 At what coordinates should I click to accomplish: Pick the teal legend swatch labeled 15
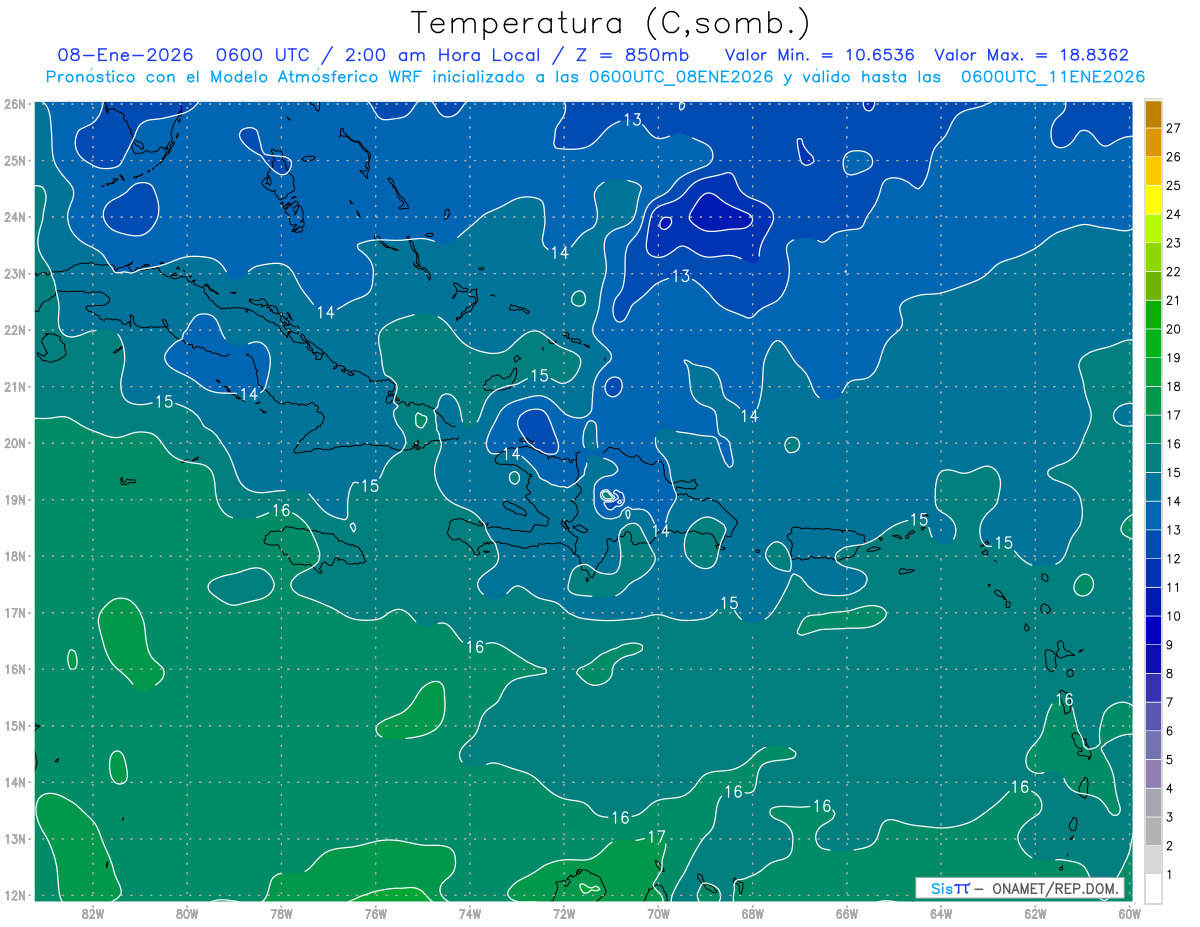point(1153,458)
